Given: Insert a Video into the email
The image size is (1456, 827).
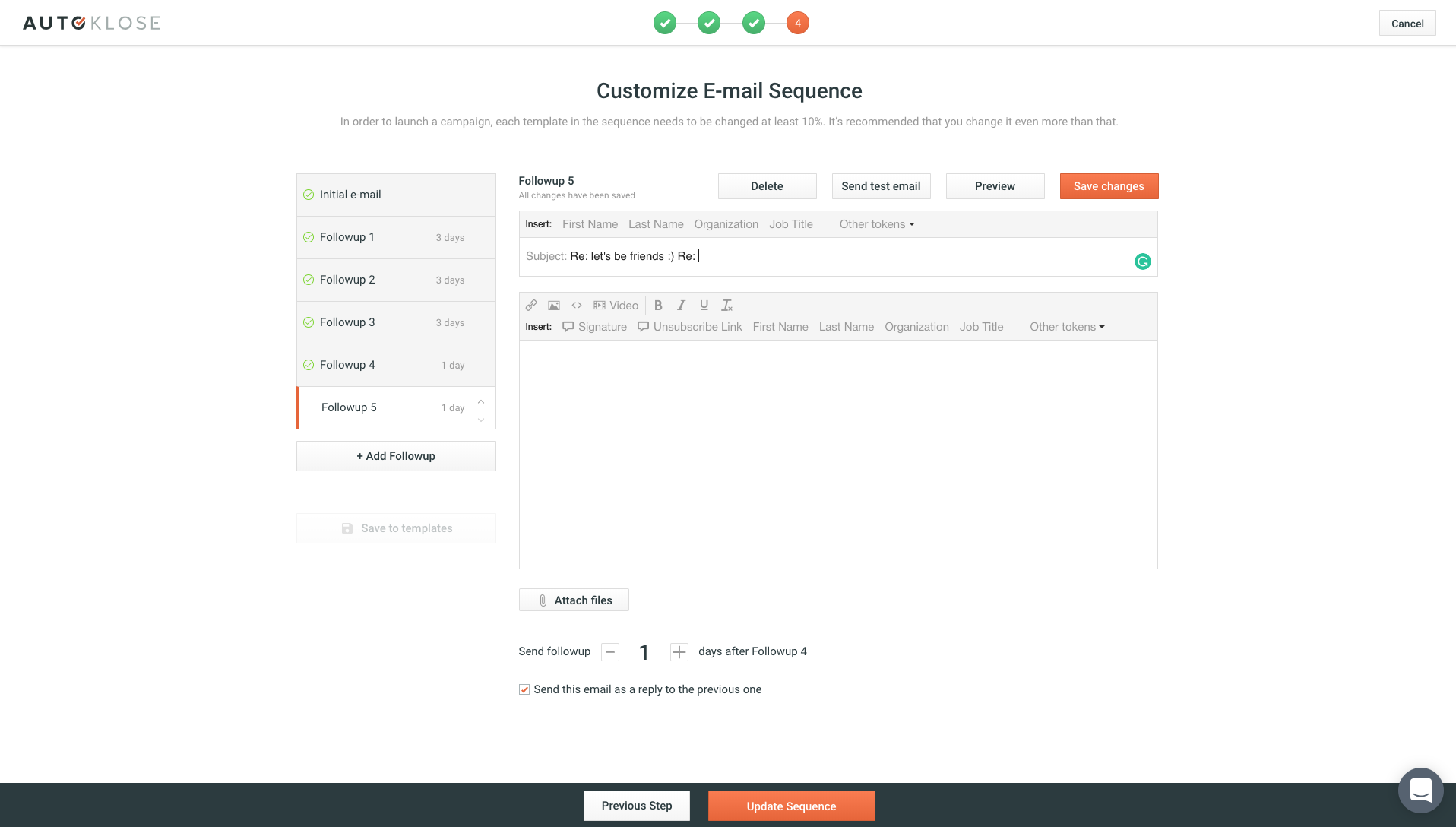Looking at the screenshot, I should point(616,306).
